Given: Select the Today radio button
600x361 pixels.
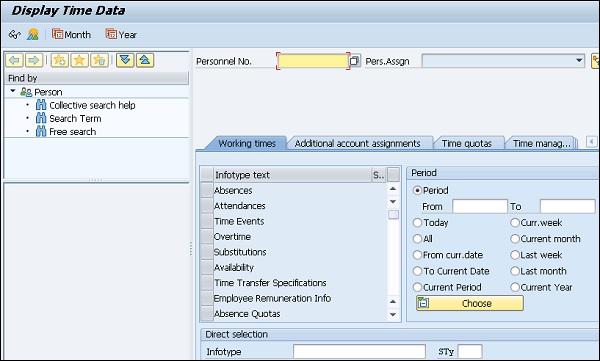Looking at the screenshot, I should pyautogui.click(x=417, y=223).
